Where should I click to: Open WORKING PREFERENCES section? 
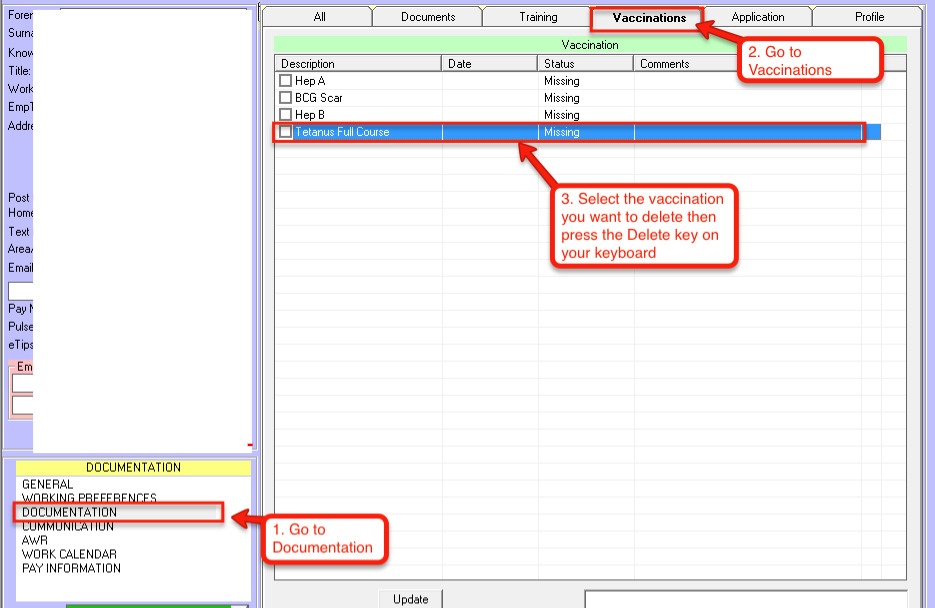click(89, 498)
